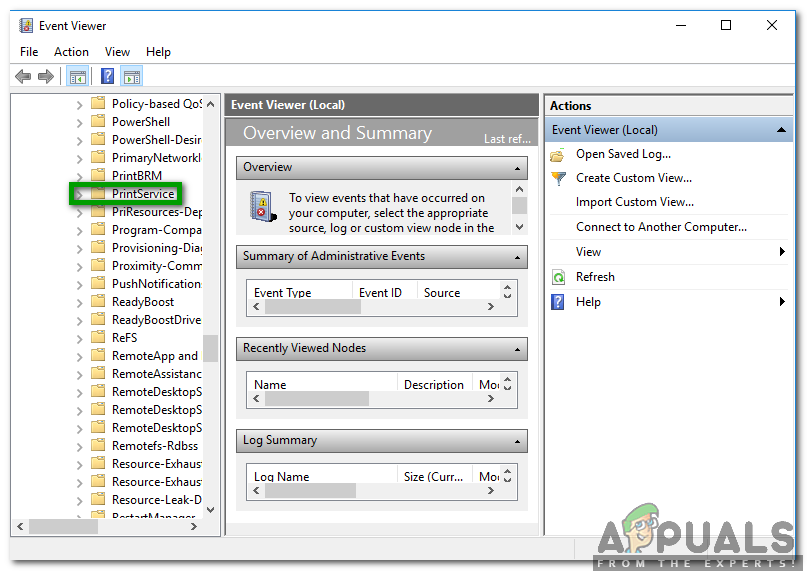Viewport: 807px width, 571px height.
Task: Click the Forward arrow toolbar icon
Action: point(46,77)
